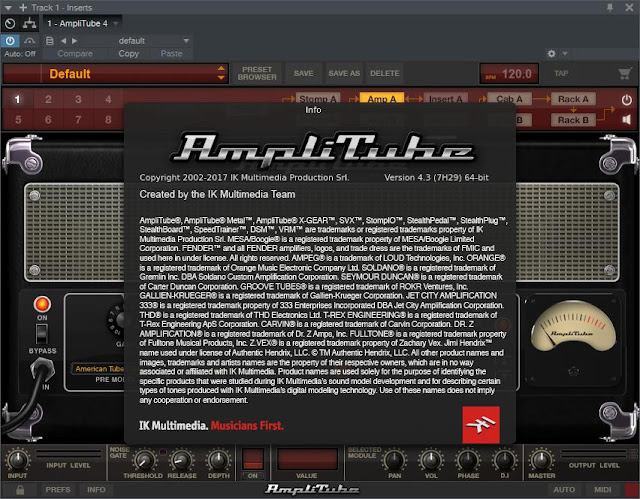This screenshot has width=640, height=499.
Task: Open the sidechain routing icon
Action: pos(29,24)
